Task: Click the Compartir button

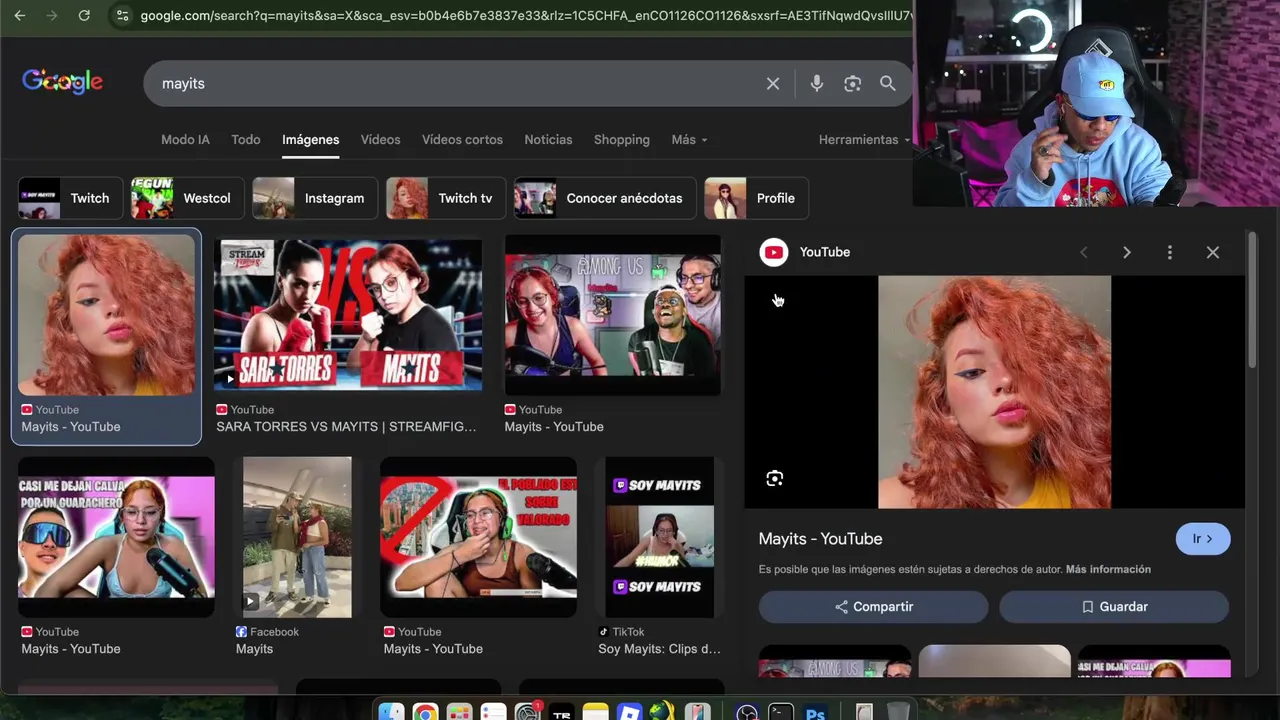Action: [873, 607]
